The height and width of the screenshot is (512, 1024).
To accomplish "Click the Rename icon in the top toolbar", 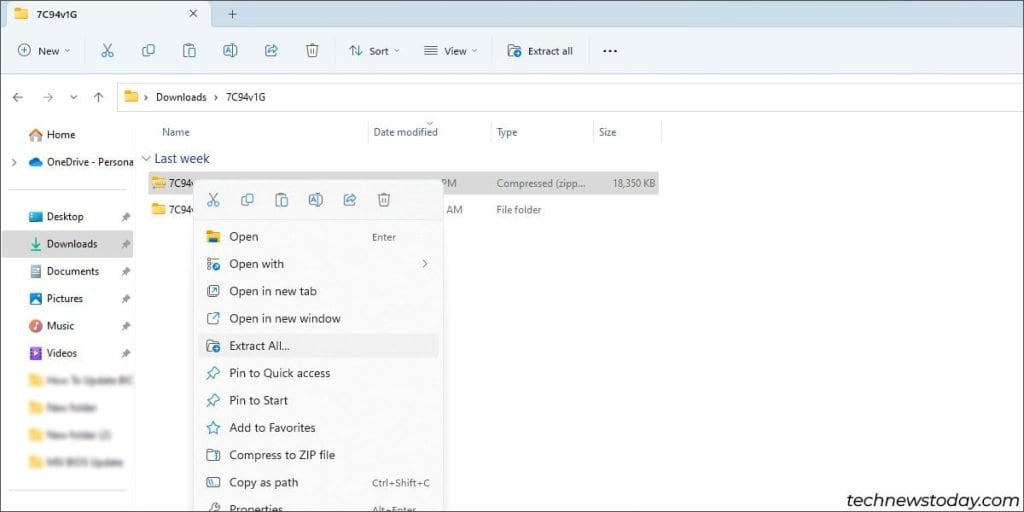I will [x=230, y=51].
